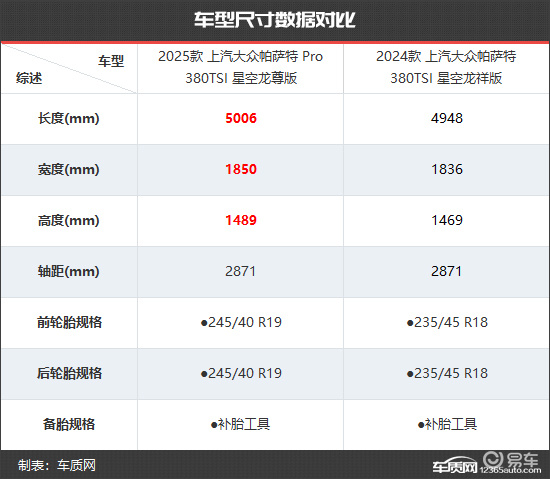Viewport: 550px width, 479px height.
Task: Click 补胎工具 in the 2025款 column
Action: (240, 424)
